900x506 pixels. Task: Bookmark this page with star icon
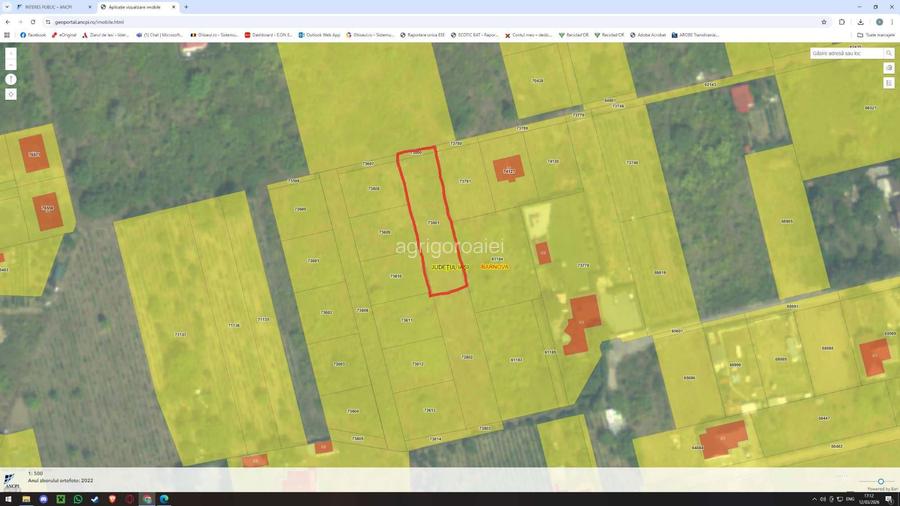click(x=824, y=21)
